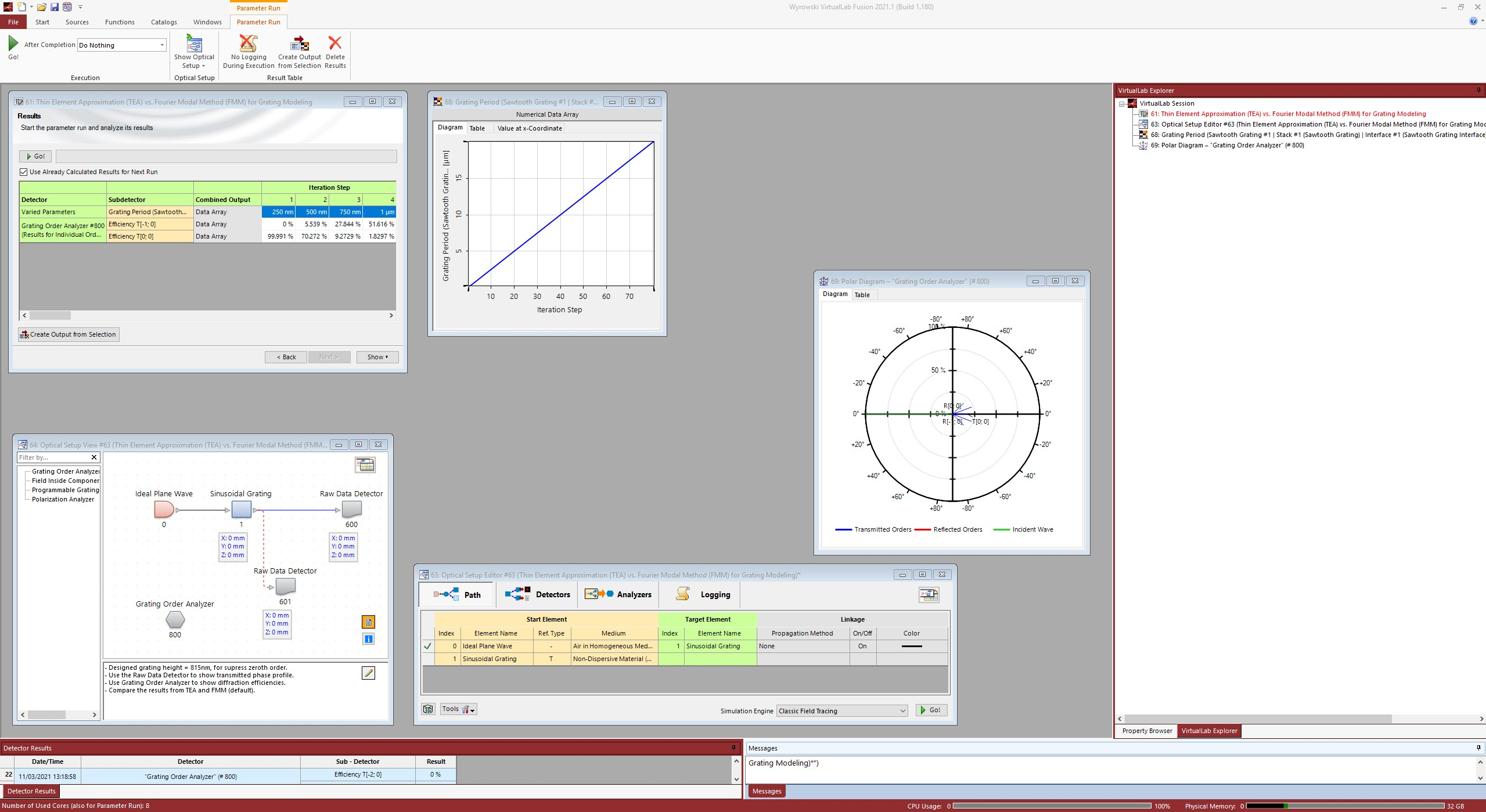The height and width of the screenshot is (812, 1486).
Task: Open the Show Optical Setup tool
Action: tap(194, 50)
